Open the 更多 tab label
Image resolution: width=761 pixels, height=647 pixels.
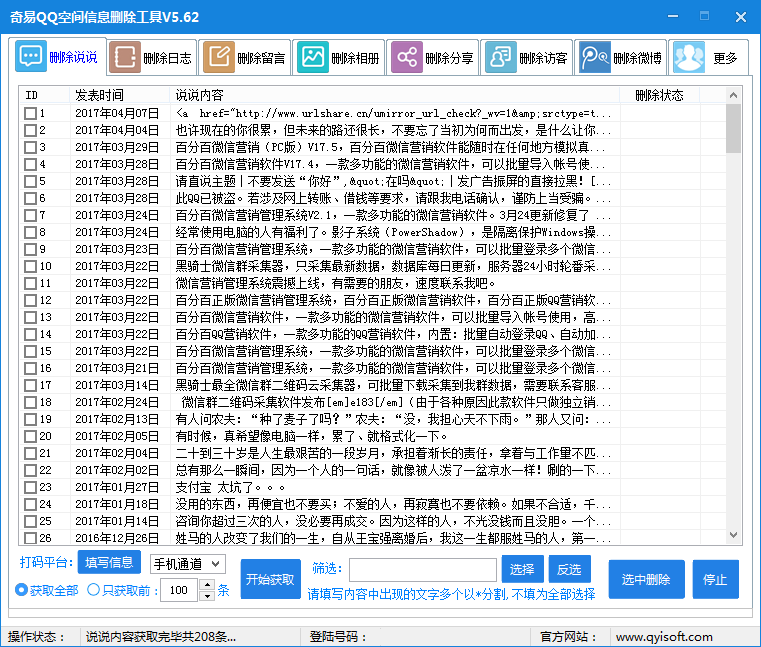[x=725, y=59]
